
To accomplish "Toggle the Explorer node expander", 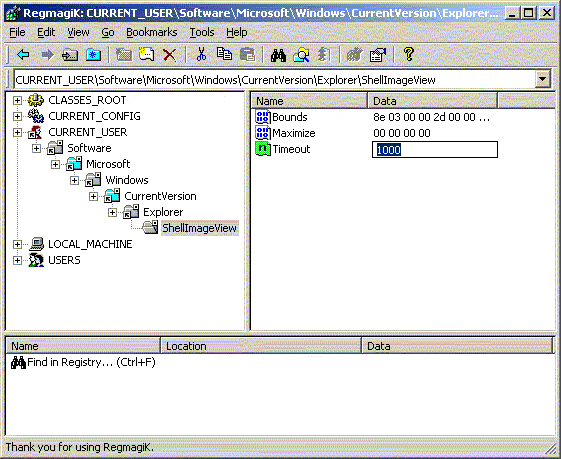I will (x=112, y=213).
